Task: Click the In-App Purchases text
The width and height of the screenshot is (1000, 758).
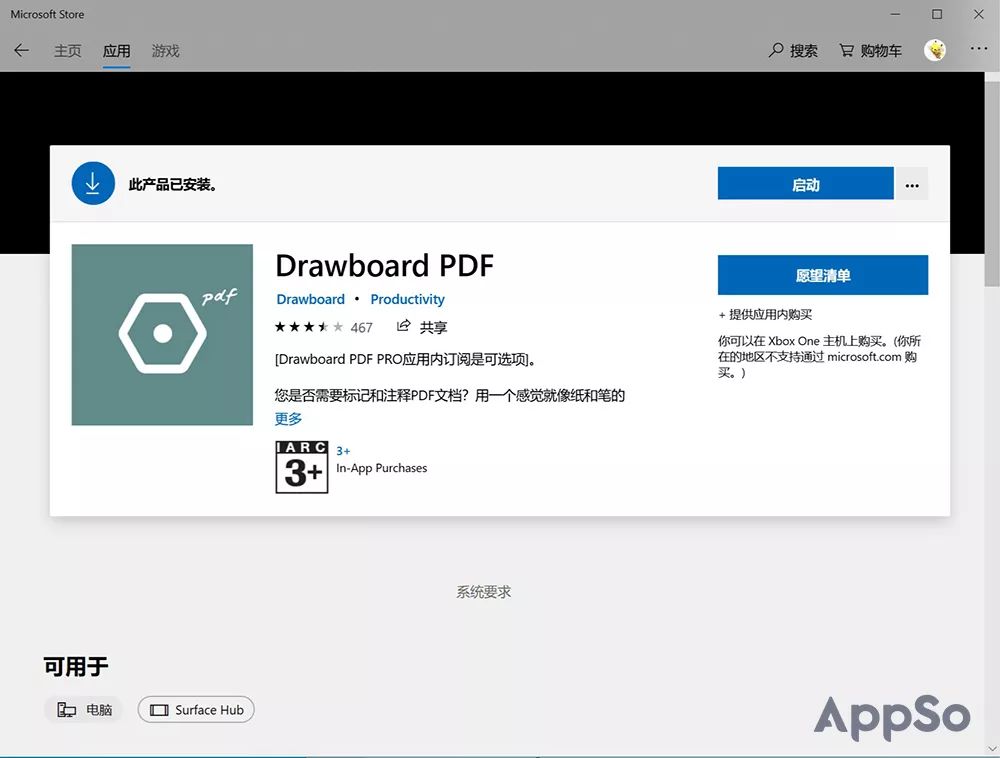Action: [x=381, y=468]
